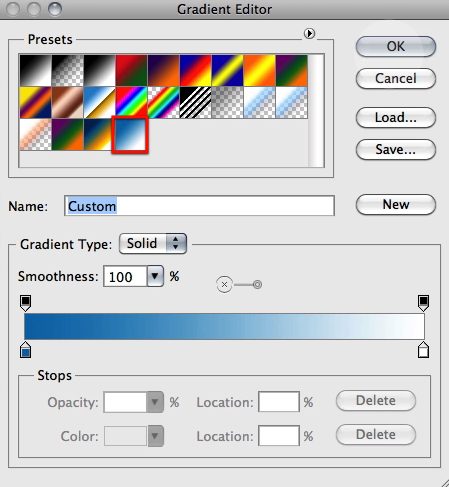This screenshot has width=449, height=487.
Task: Click the Save... button
Action: pyautogui.click(x=396, y=149)
